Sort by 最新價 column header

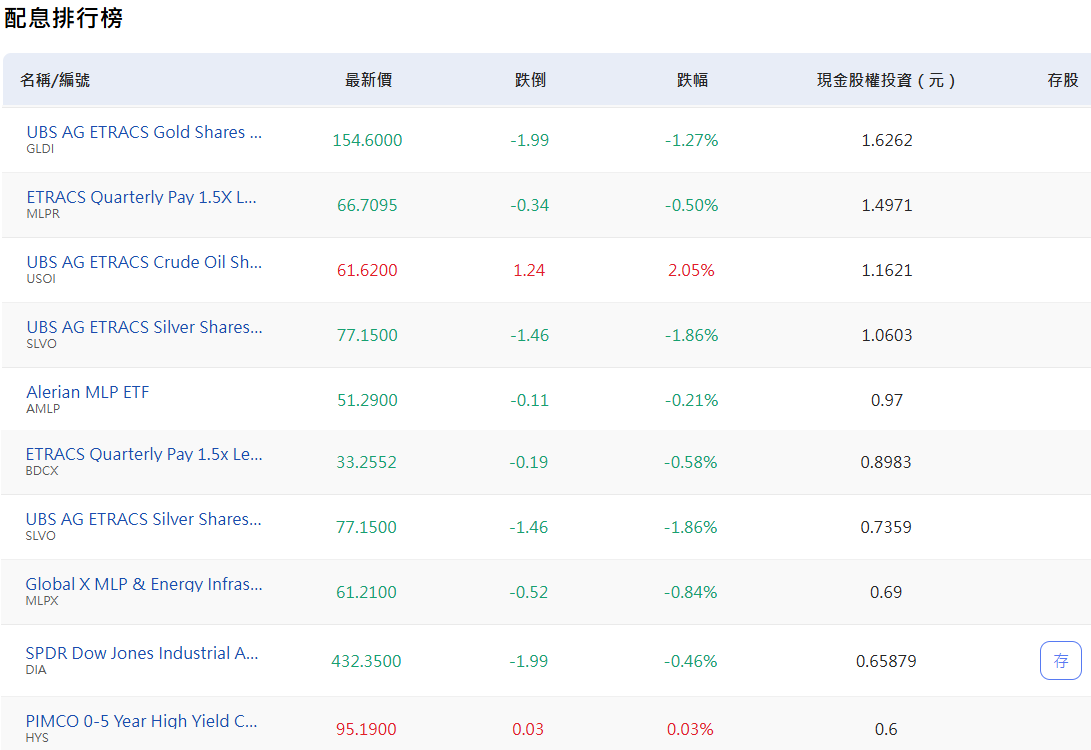pos(368,80)
